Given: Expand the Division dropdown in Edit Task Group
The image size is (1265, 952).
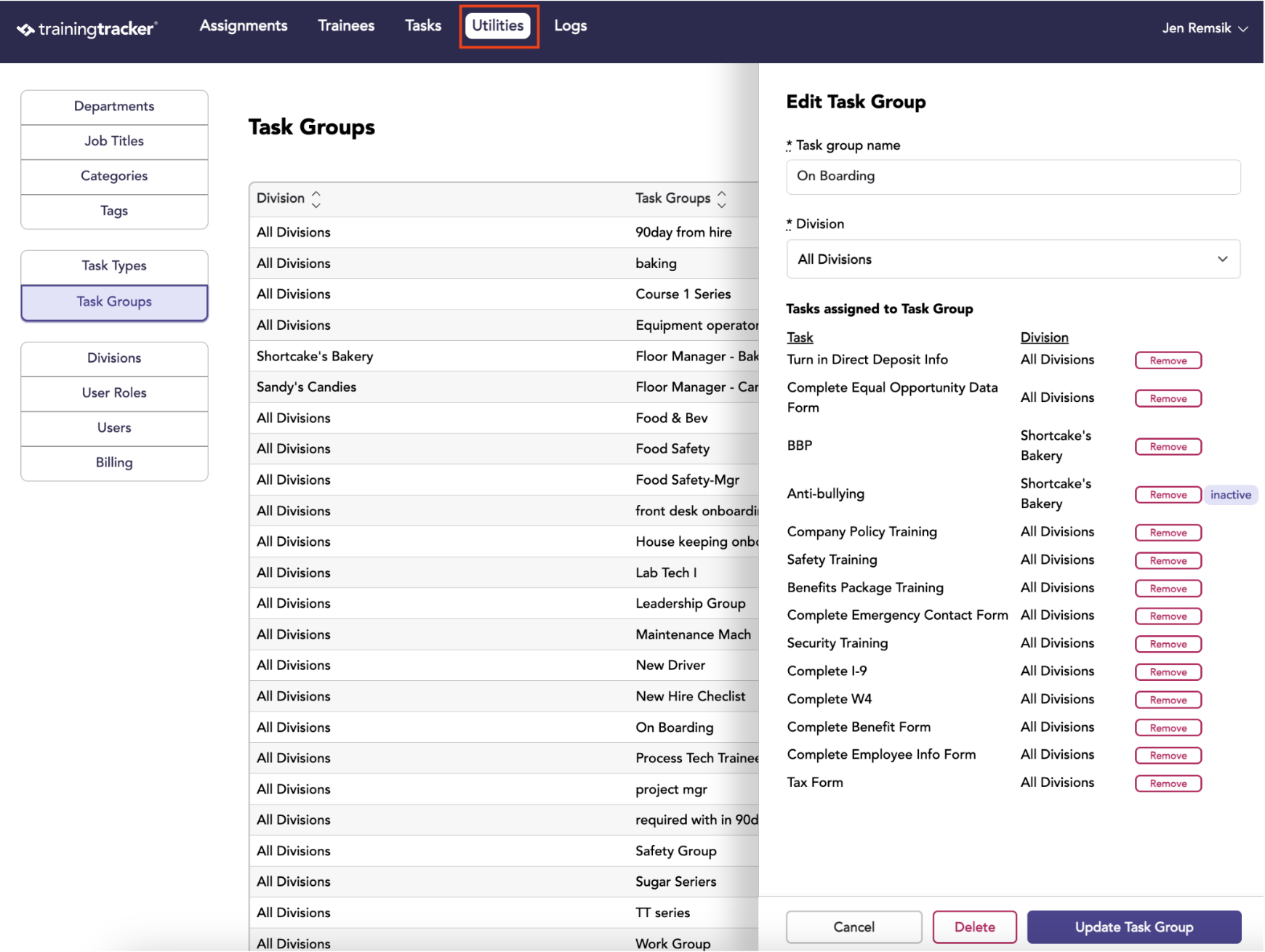Looking at the screenshot, I should (x=1013, y=259).
